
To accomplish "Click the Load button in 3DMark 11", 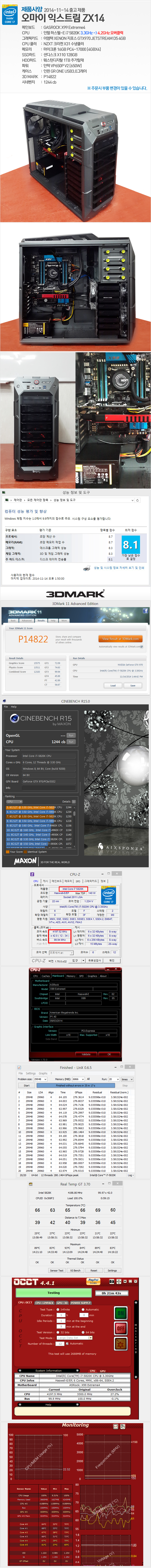I will point(113,685).
